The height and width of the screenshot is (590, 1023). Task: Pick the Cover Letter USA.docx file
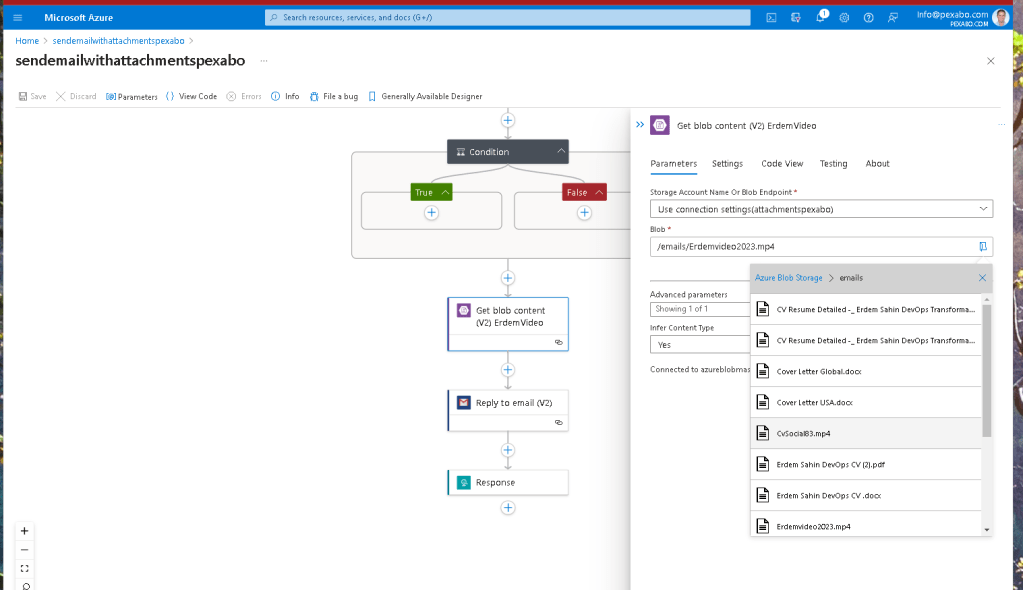(866, 403)
